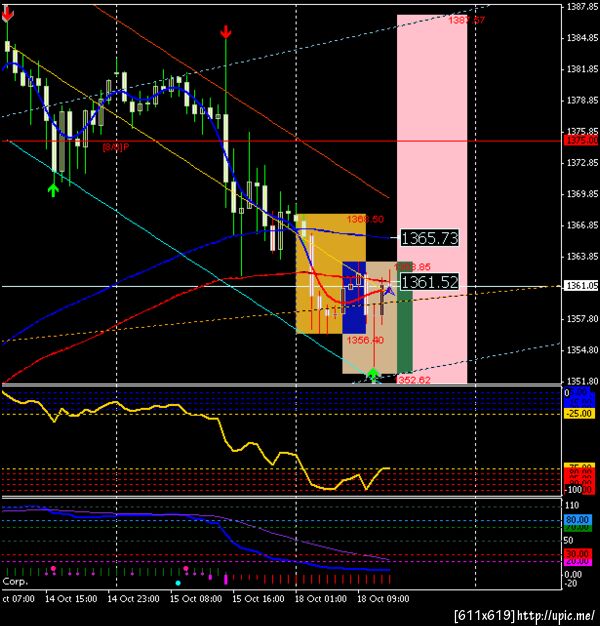This screenshot has width=600, height=626.
Task: Click the 14 Oct 15:00 time label
Action: click(71, 599)
